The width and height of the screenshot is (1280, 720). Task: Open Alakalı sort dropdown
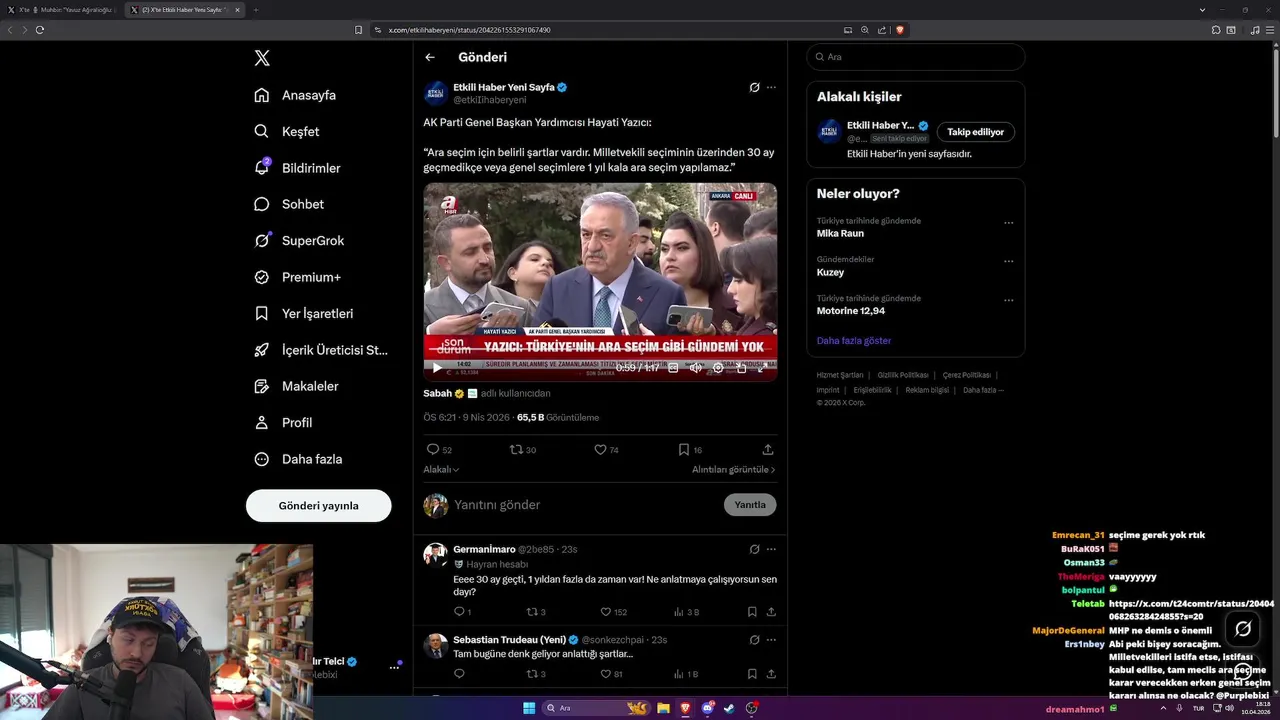pyautogui.click(x=441, y=469)
